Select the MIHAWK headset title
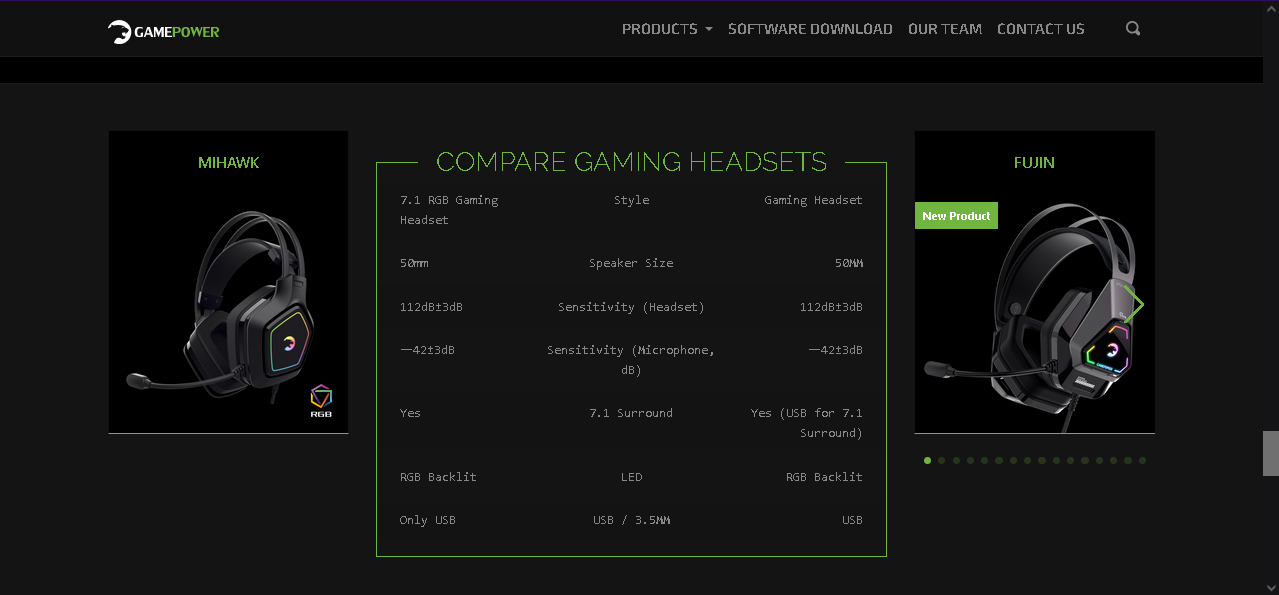Viewport: 1279px width, 595px height. (229, 162)
